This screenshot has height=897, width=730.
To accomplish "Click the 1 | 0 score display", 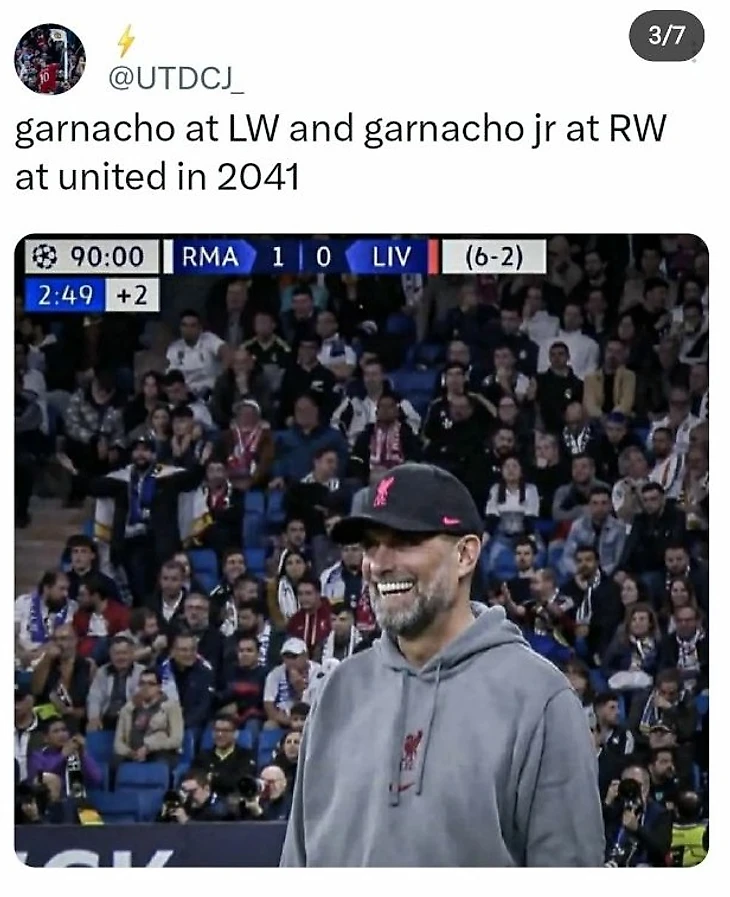I will (301, 256).
